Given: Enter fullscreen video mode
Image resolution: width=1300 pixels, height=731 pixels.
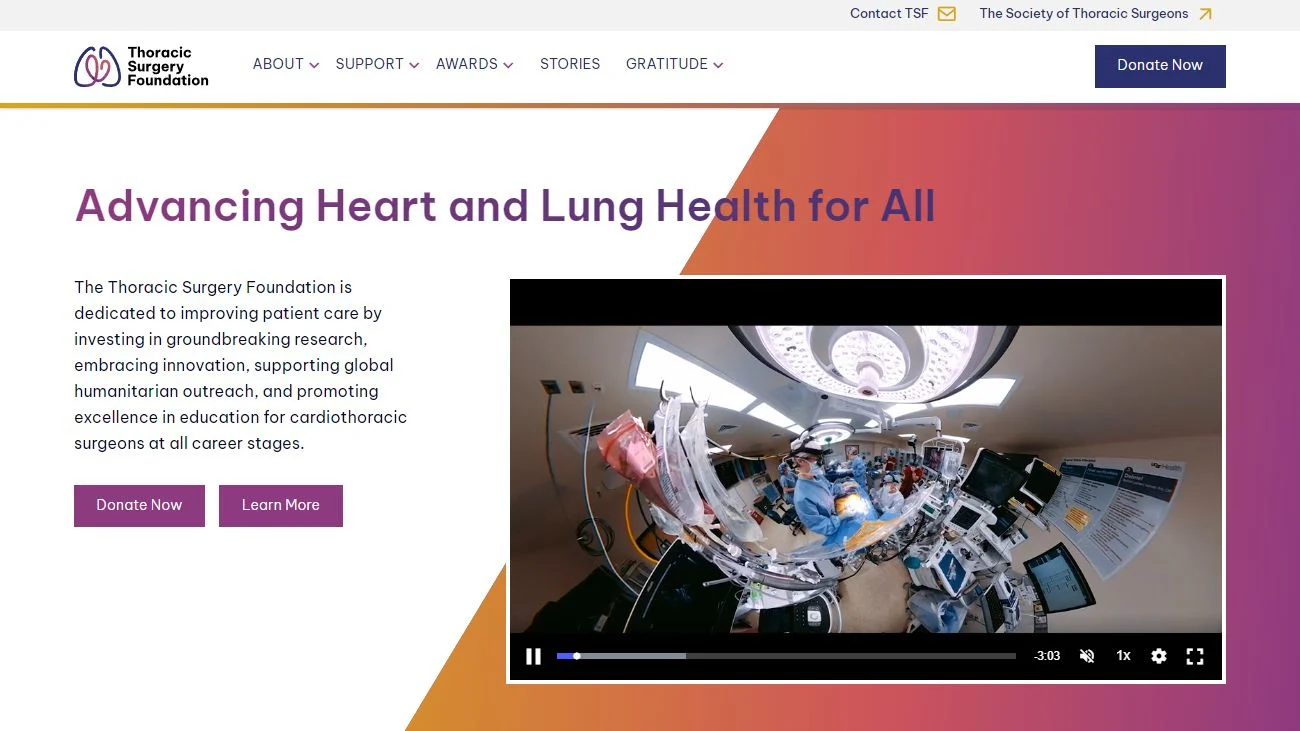Looking at the screenshot, I should click(x=1195, y=656).
